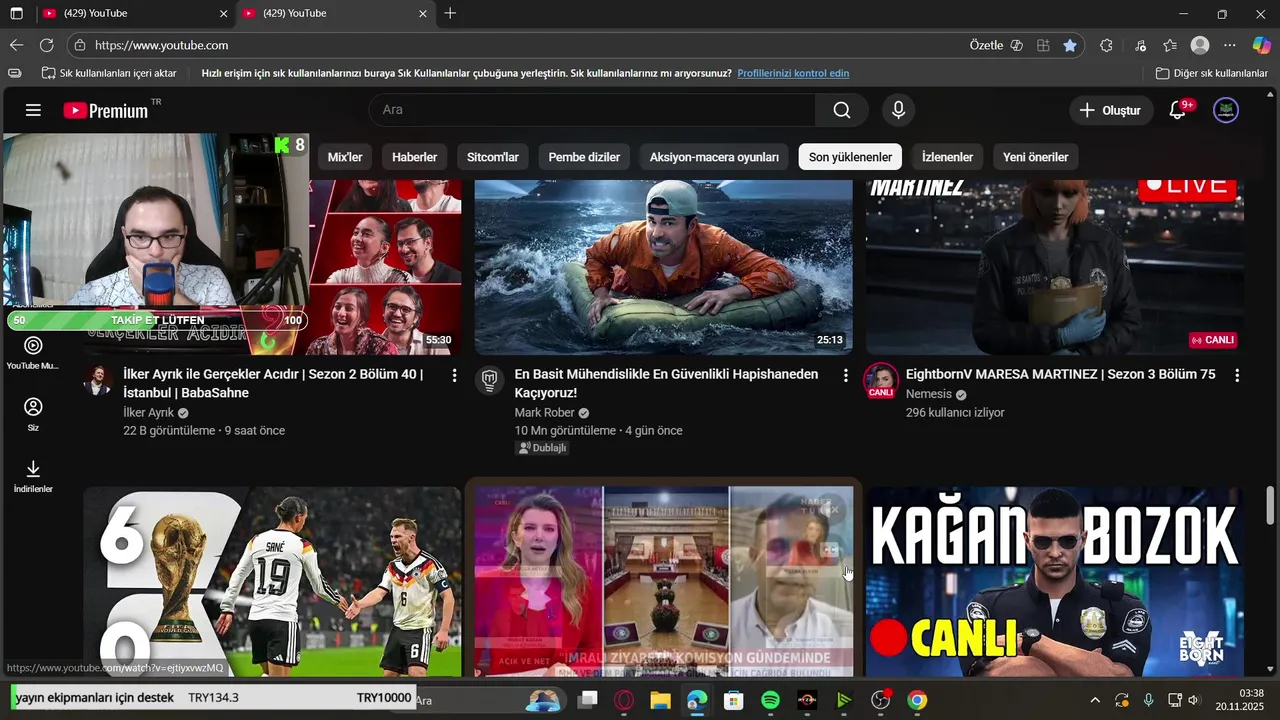Open Google Chrome from the taskbar
1280x720 pixels.
pyautogui.click(x=917, y=700)
